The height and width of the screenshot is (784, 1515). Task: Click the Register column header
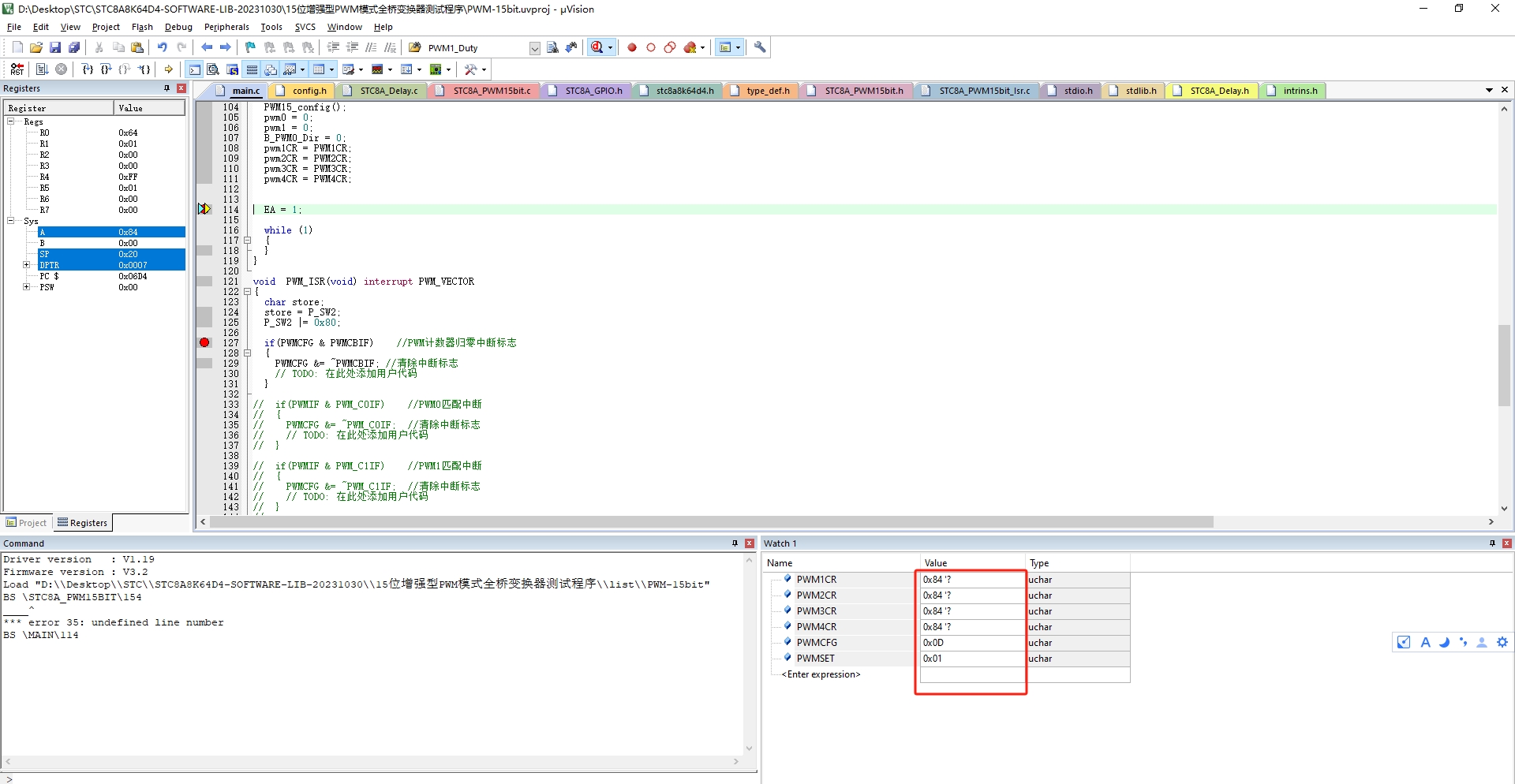(x=59, y=108)
